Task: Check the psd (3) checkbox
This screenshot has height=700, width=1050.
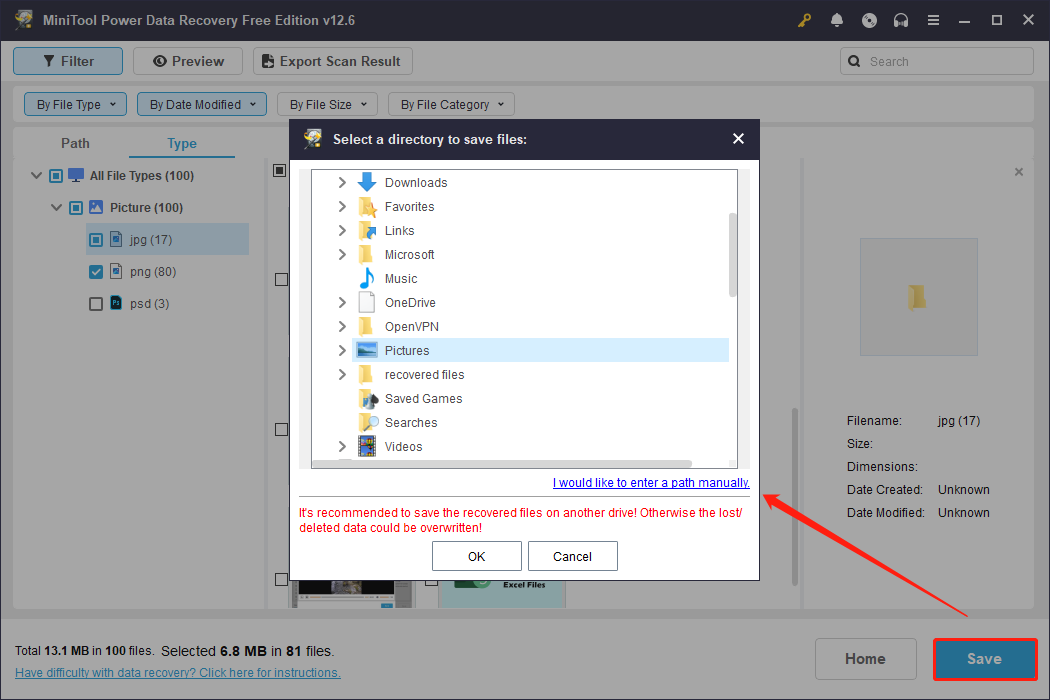Action: [96, 304]
